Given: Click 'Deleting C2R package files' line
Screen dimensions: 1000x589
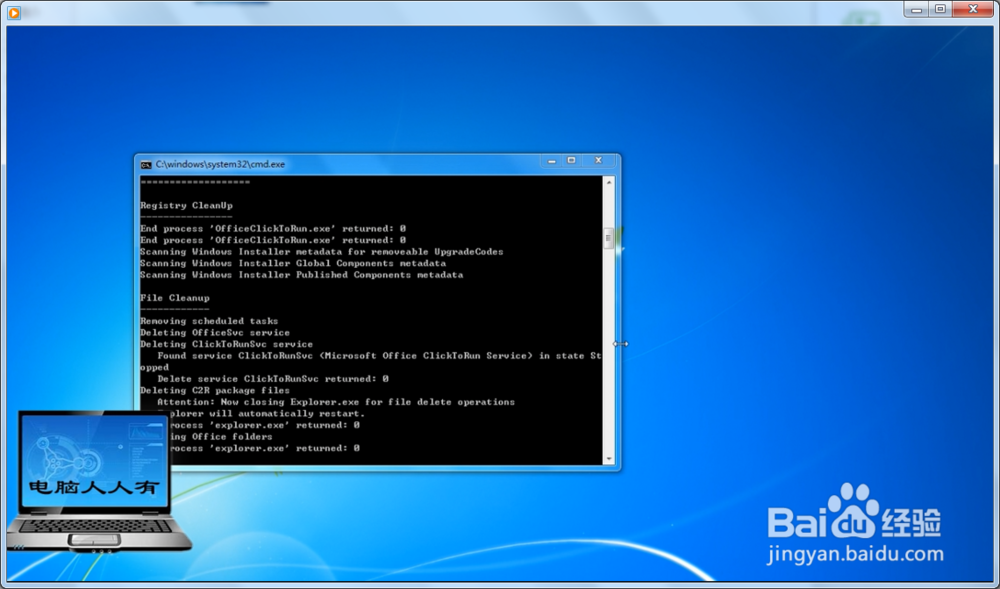Looking at the screenshot, I should [x=215, y=390].
